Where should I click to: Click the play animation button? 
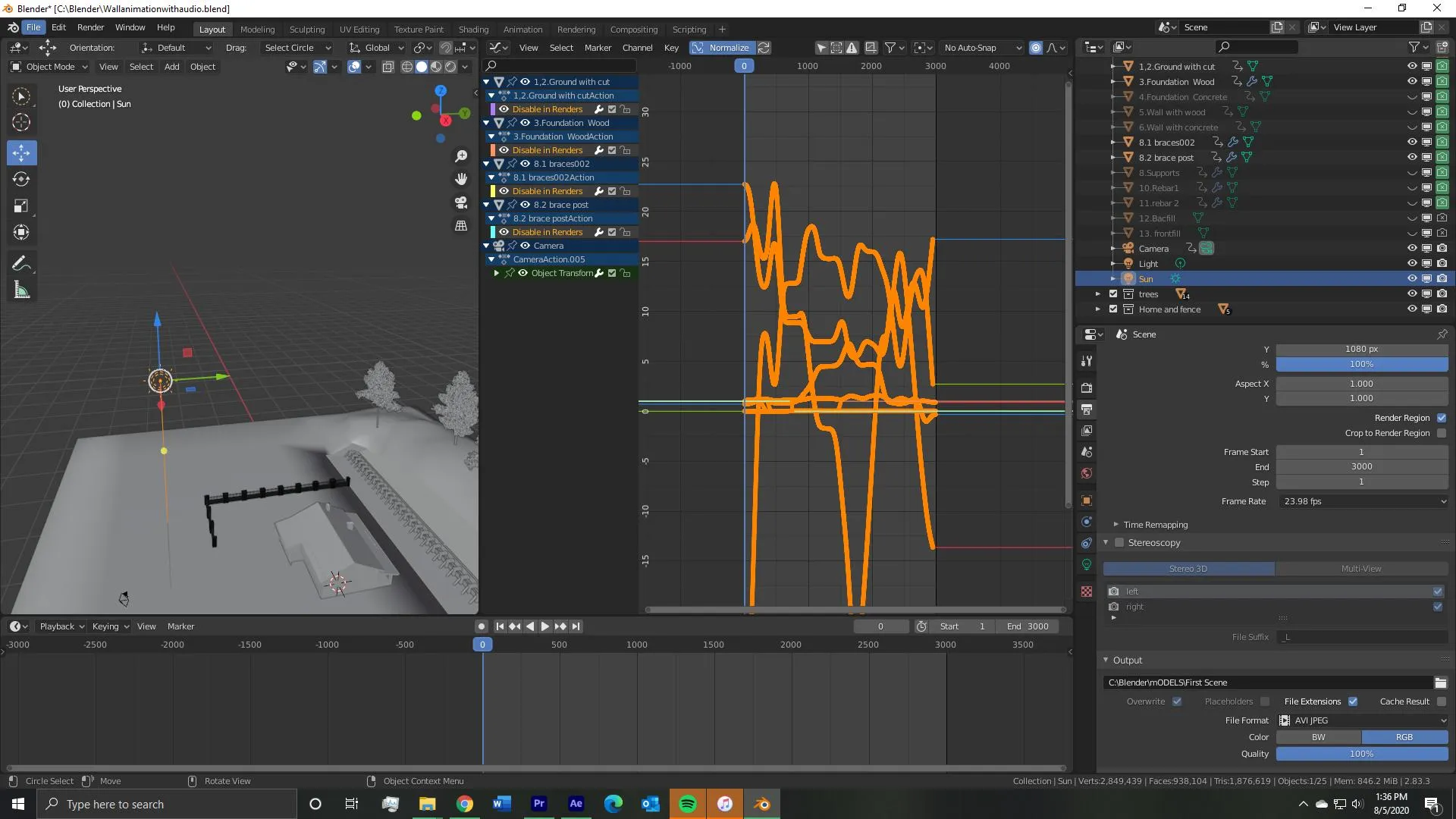544,626
